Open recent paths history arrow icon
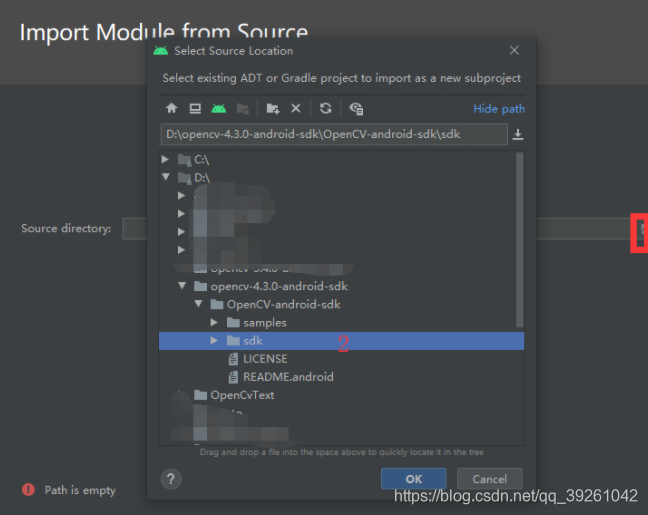This screenshot has height=515, width=648. pos(518,134)
